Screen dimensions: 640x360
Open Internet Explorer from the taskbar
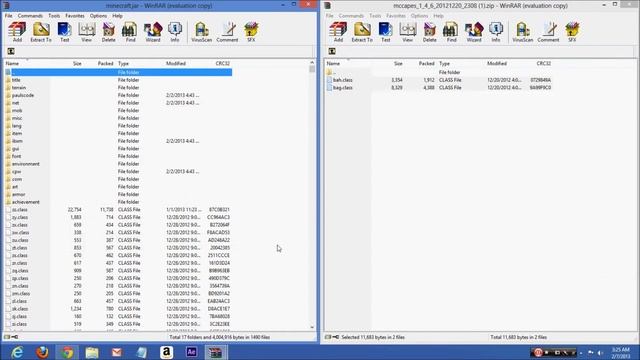17,352
